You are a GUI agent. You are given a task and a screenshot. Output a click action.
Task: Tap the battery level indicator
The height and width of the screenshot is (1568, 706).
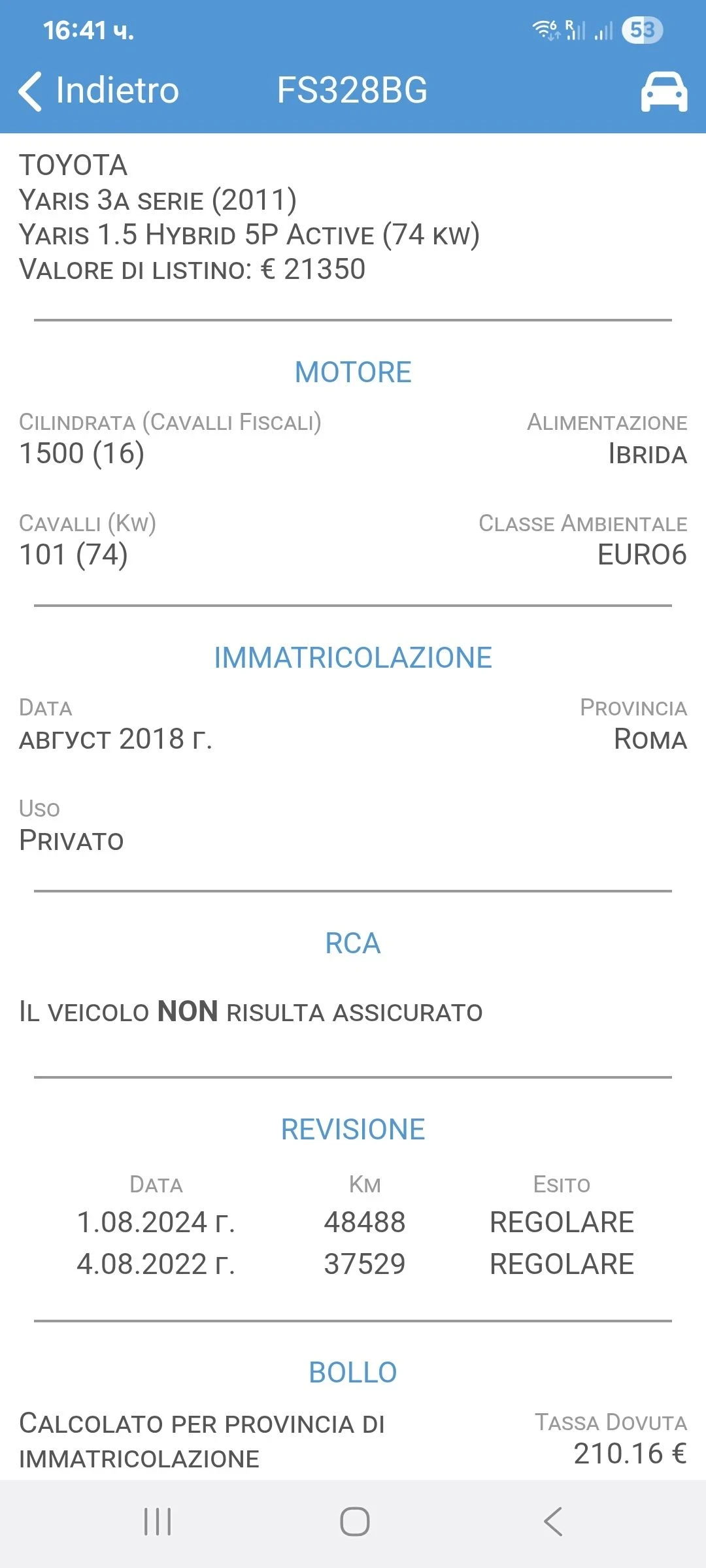(642, 30)
